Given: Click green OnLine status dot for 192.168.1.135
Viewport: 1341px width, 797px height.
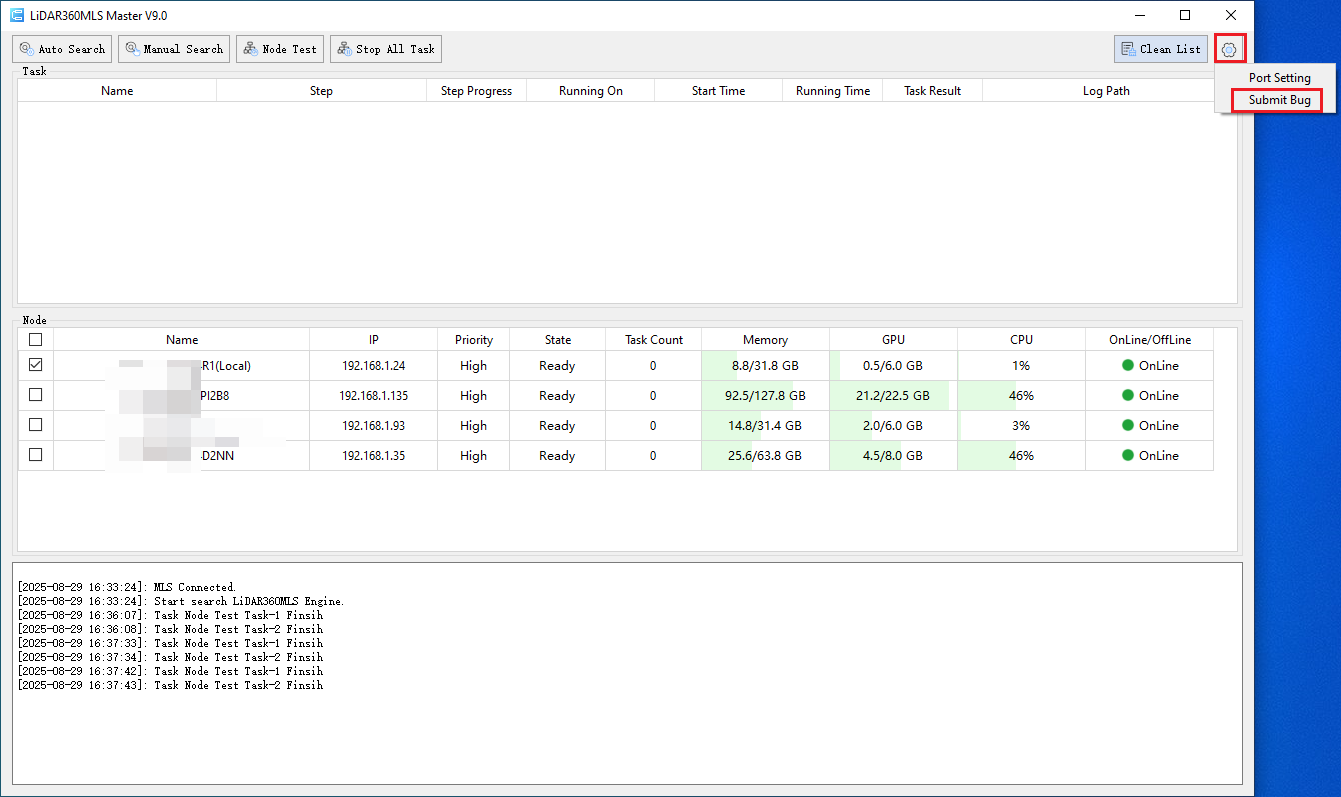Looking at the screenshot, I should (1128, 396).
